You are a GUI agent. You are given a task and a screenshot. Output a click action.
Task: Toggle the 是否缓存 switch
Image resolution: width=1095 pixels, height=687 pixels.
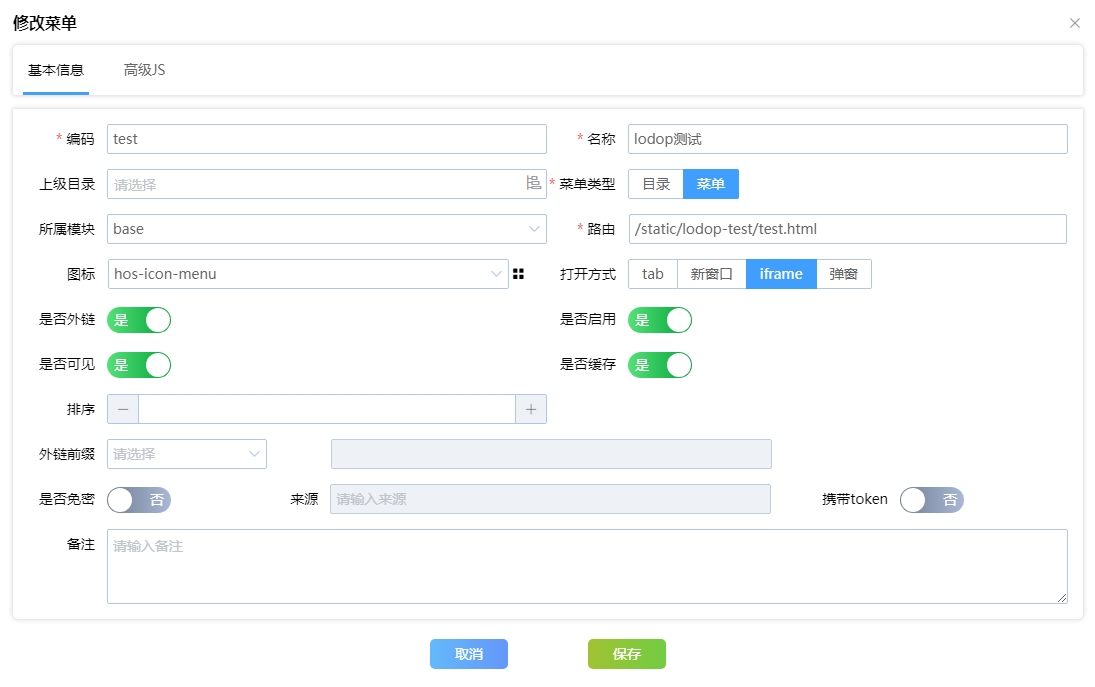[x=660, y=365]
